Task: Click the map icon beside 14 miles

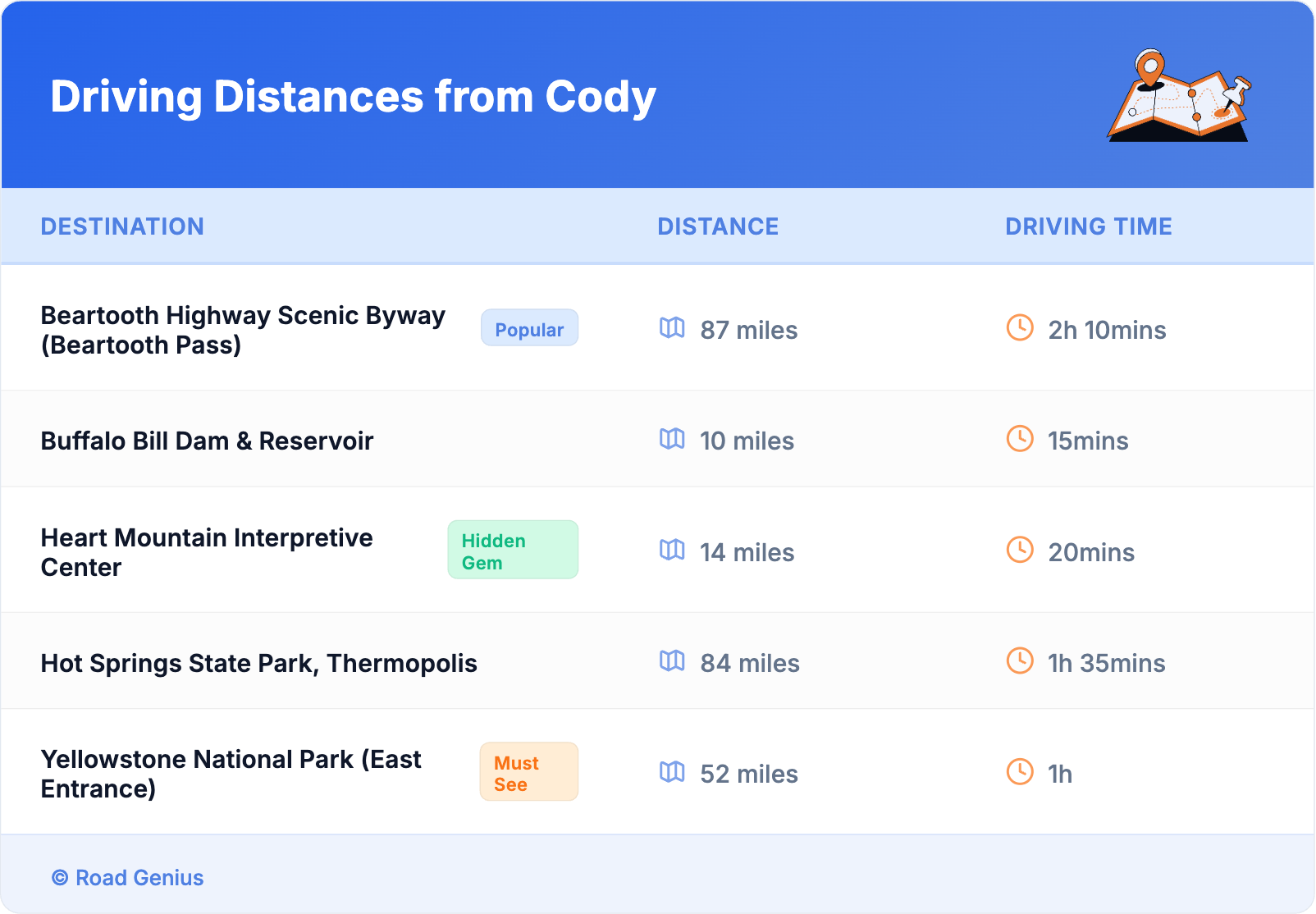Action: pos(672,550)
